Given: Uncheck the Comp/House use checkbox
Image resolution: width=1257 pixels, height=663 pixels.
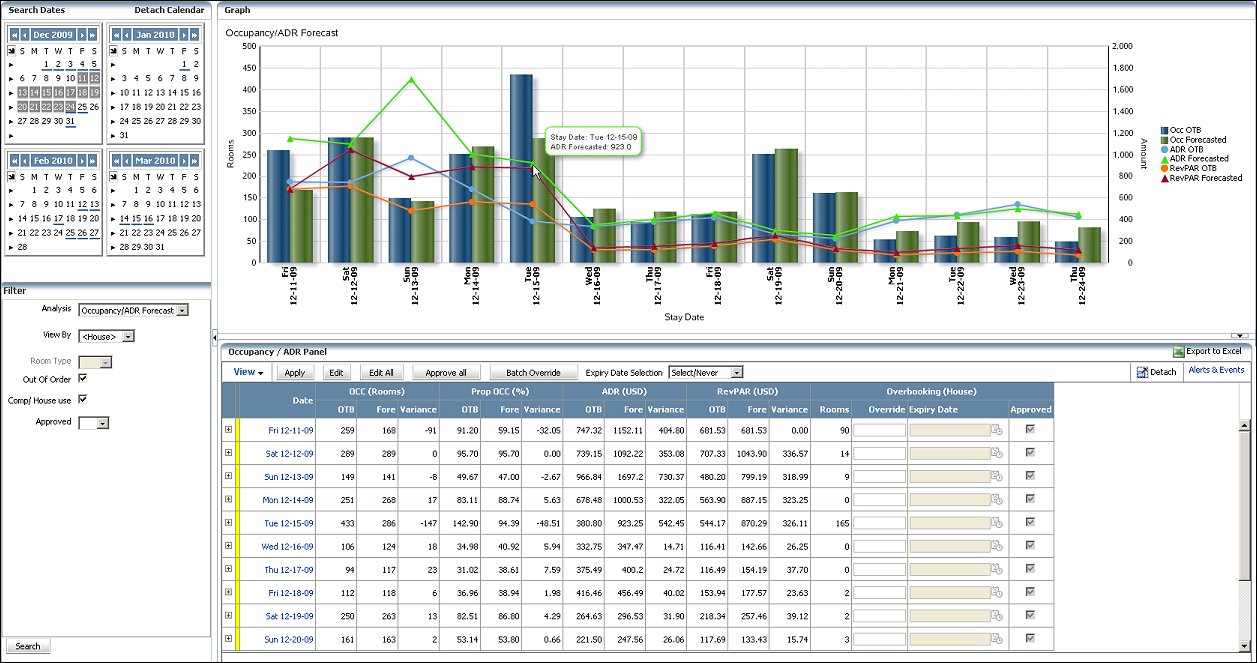Looking at the screenshot, I should [82, 399].
